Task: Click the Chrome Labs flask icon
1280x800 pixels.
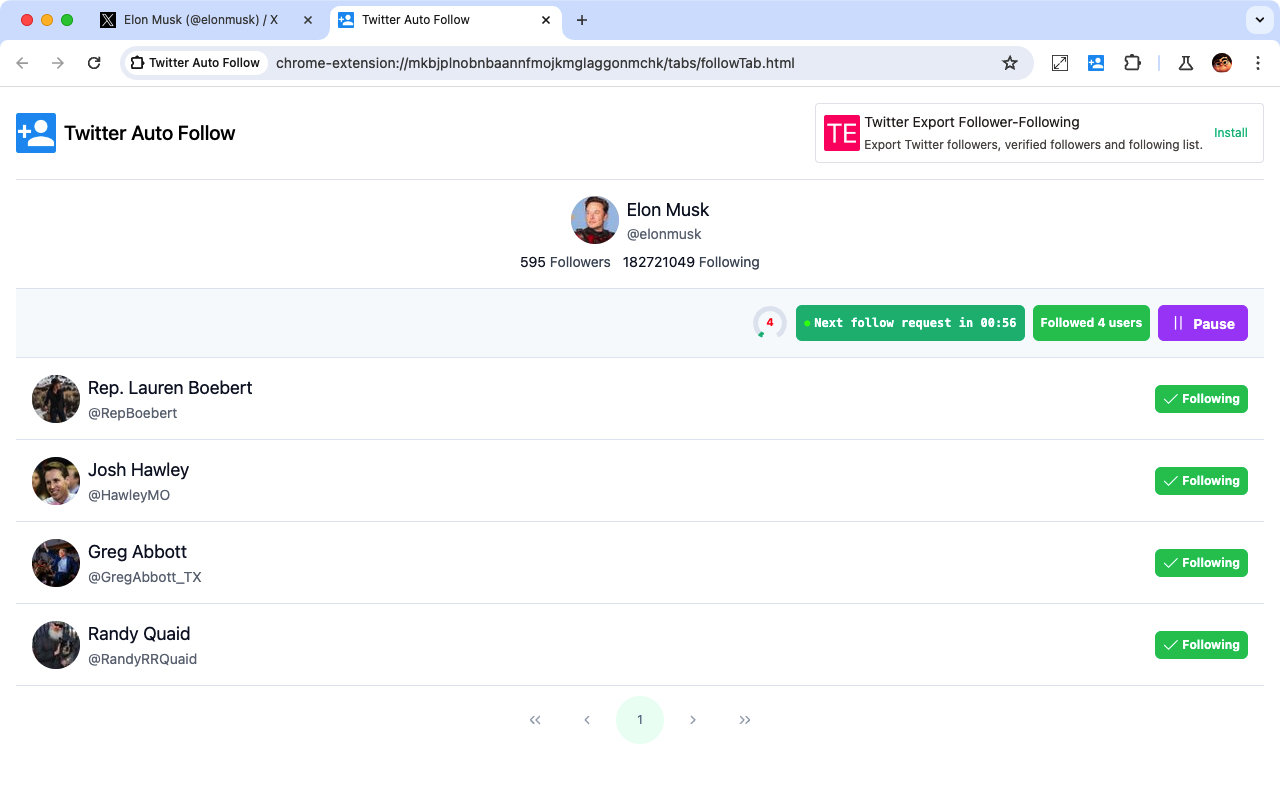Action: 1186,63
